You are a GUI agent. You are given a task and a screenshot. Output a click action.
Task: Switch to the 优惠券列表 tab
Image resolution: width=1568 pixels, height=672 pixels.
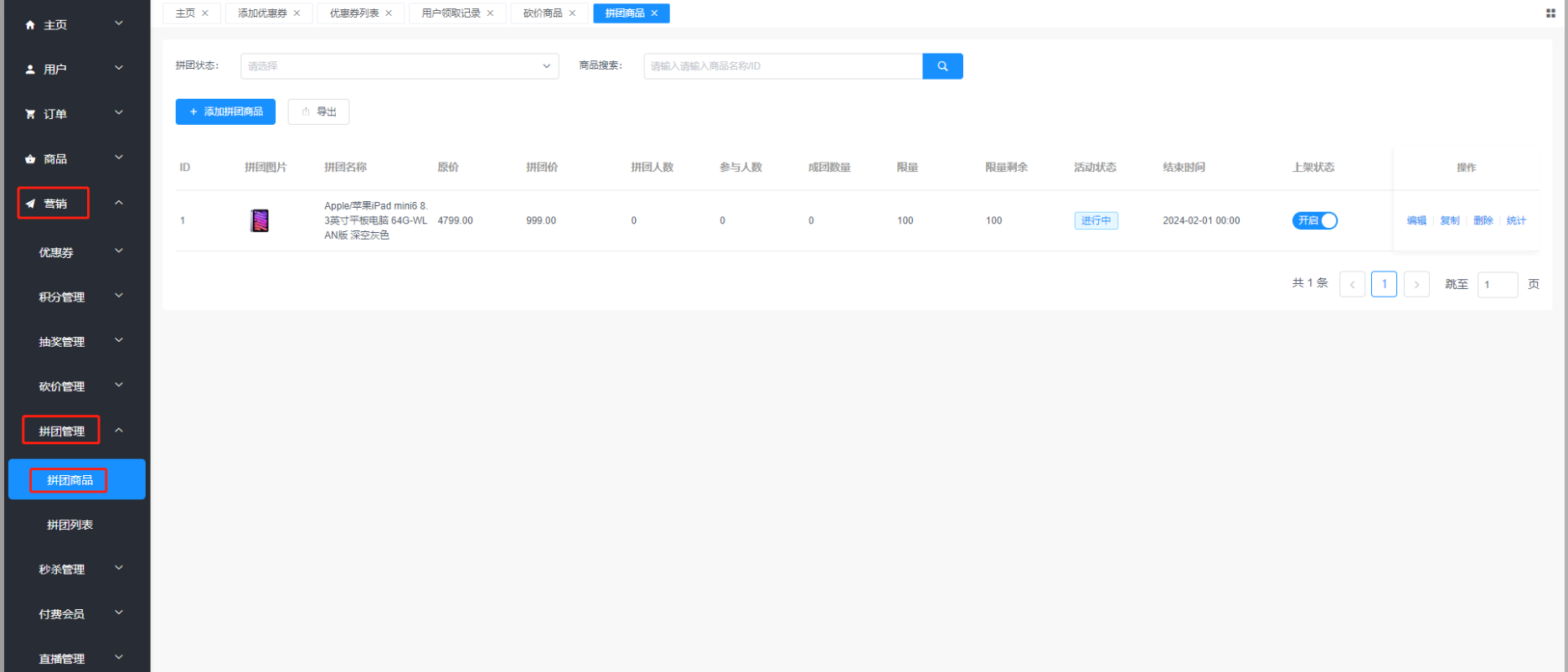pos(354,13)
